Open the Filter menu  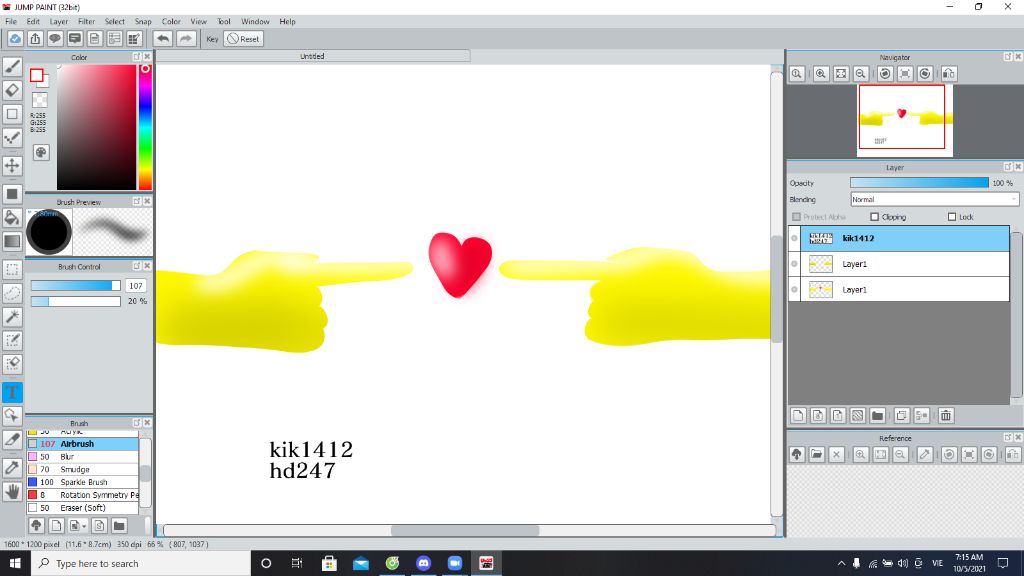pyautogui.click(x=87, y=22)
